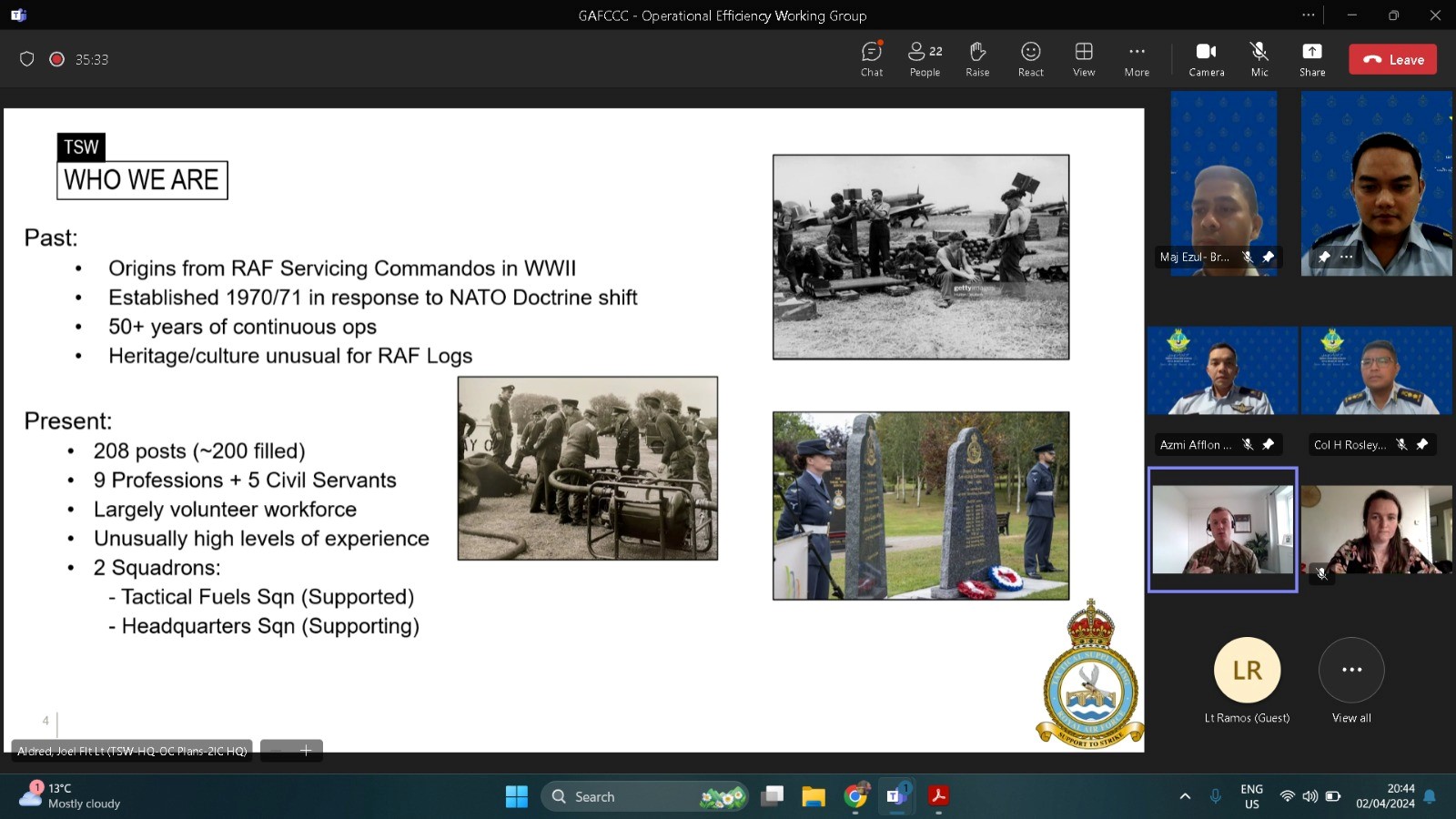Click the meeting timer 35:33
Screen dimensions: 1456x819
coord(92,59)
